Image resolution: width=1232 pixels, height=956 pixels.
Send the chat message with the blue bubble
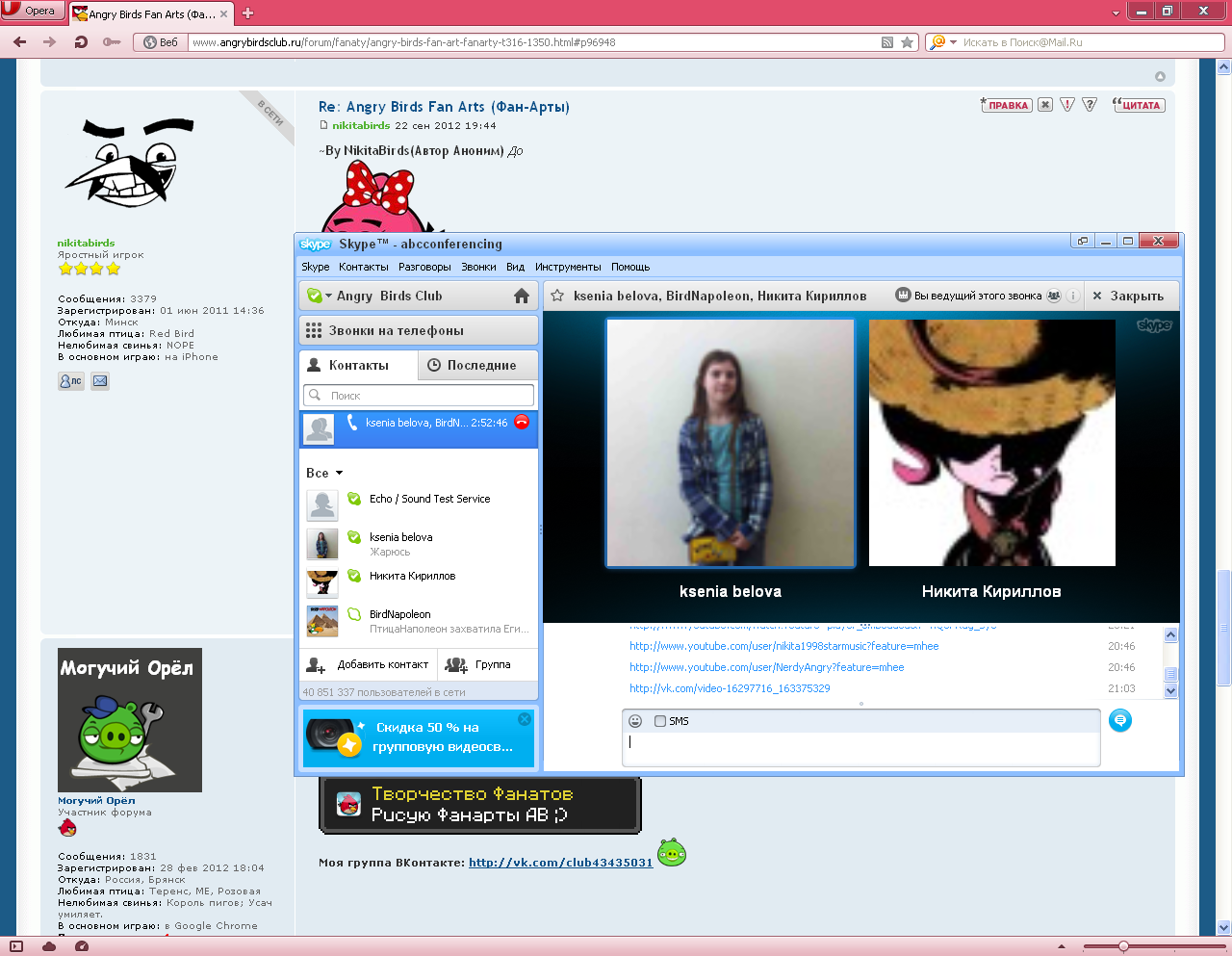point(1120,720)
